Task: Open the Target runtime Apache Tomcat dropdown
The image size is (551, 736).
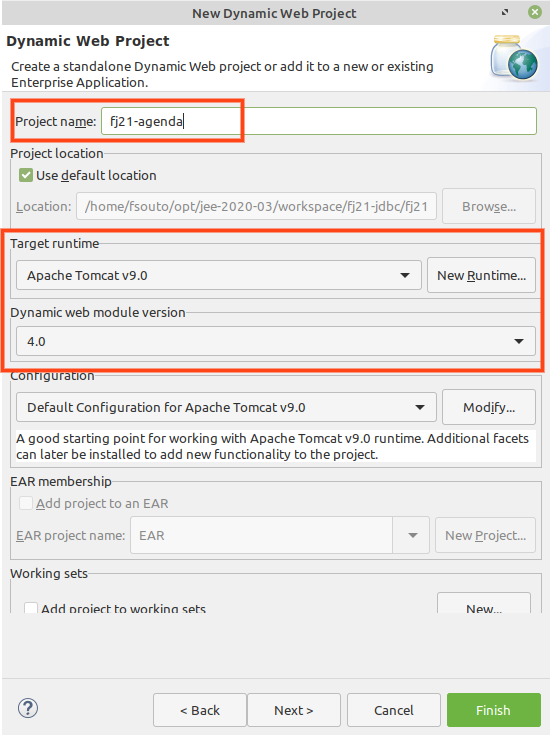Action: 219,276
